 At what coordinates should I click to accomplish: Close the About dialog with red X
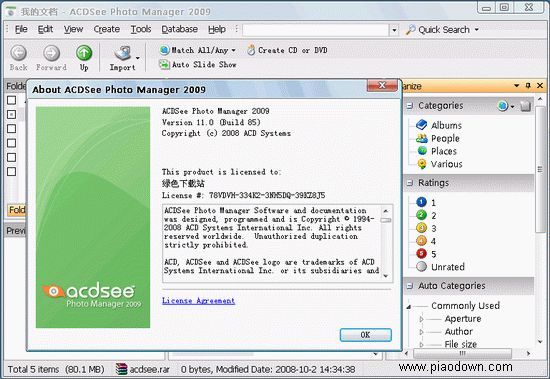(x=382, y=85)
